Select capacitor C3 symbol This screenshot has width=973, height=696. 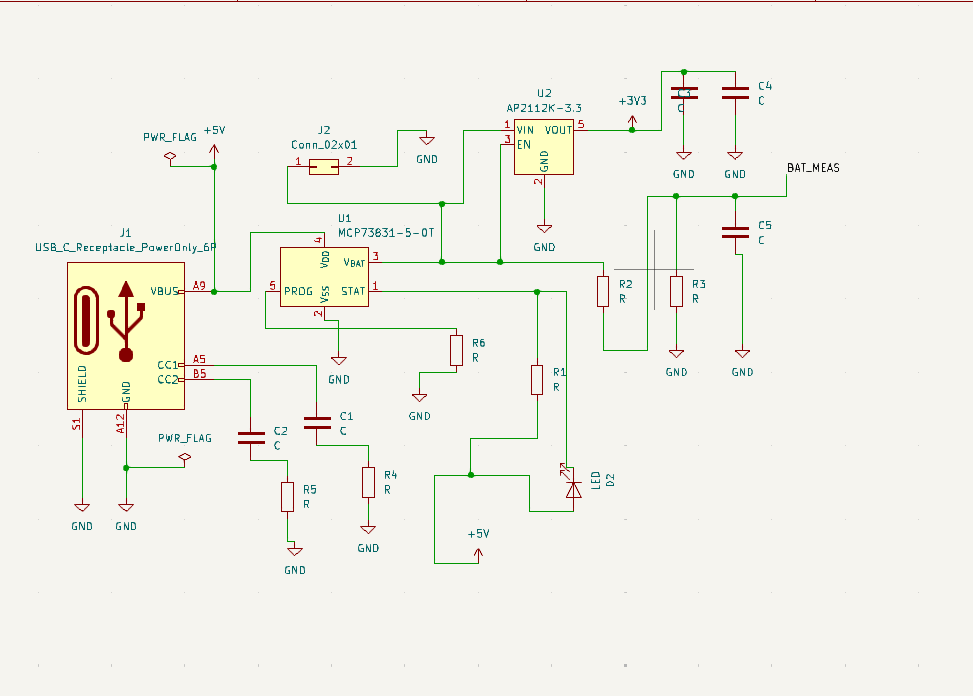click(x=684, y=93)
